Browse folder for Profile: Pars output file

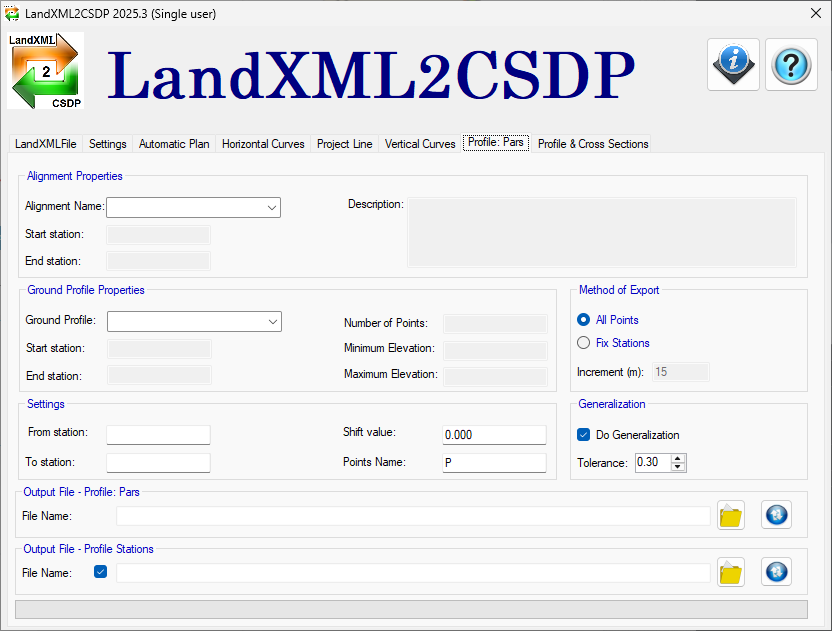(732, 516)
